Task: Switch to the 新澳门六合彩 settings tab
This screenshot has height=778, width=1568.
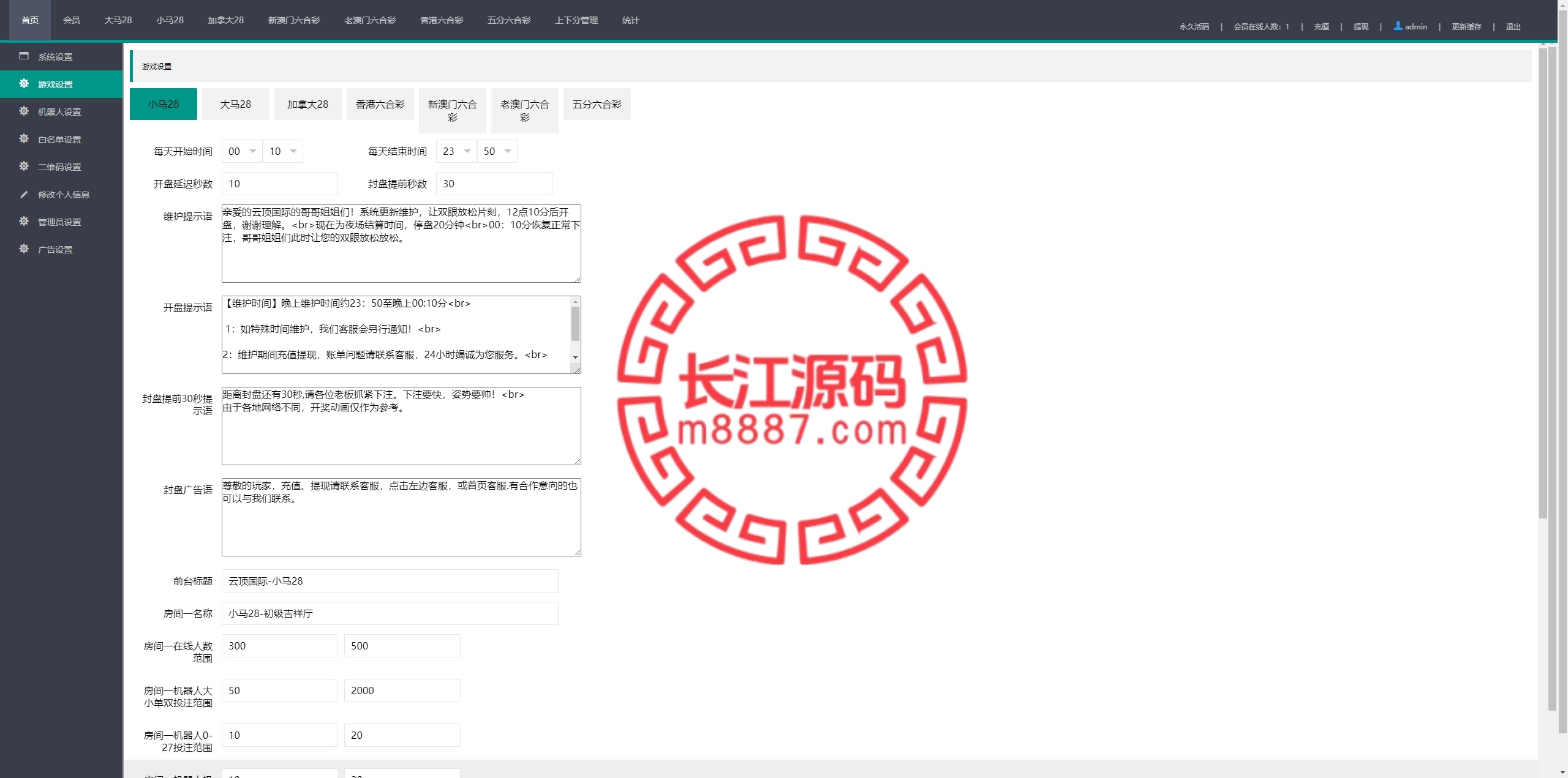Action: pos(453,111)
